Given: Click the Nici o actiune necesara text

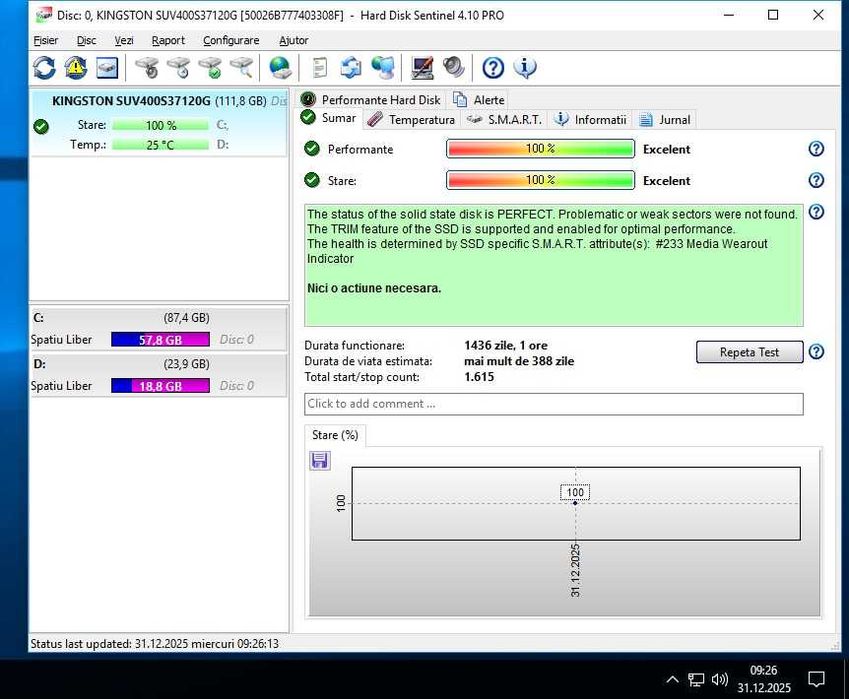Looking at the screenshot, I should point(374,288).
